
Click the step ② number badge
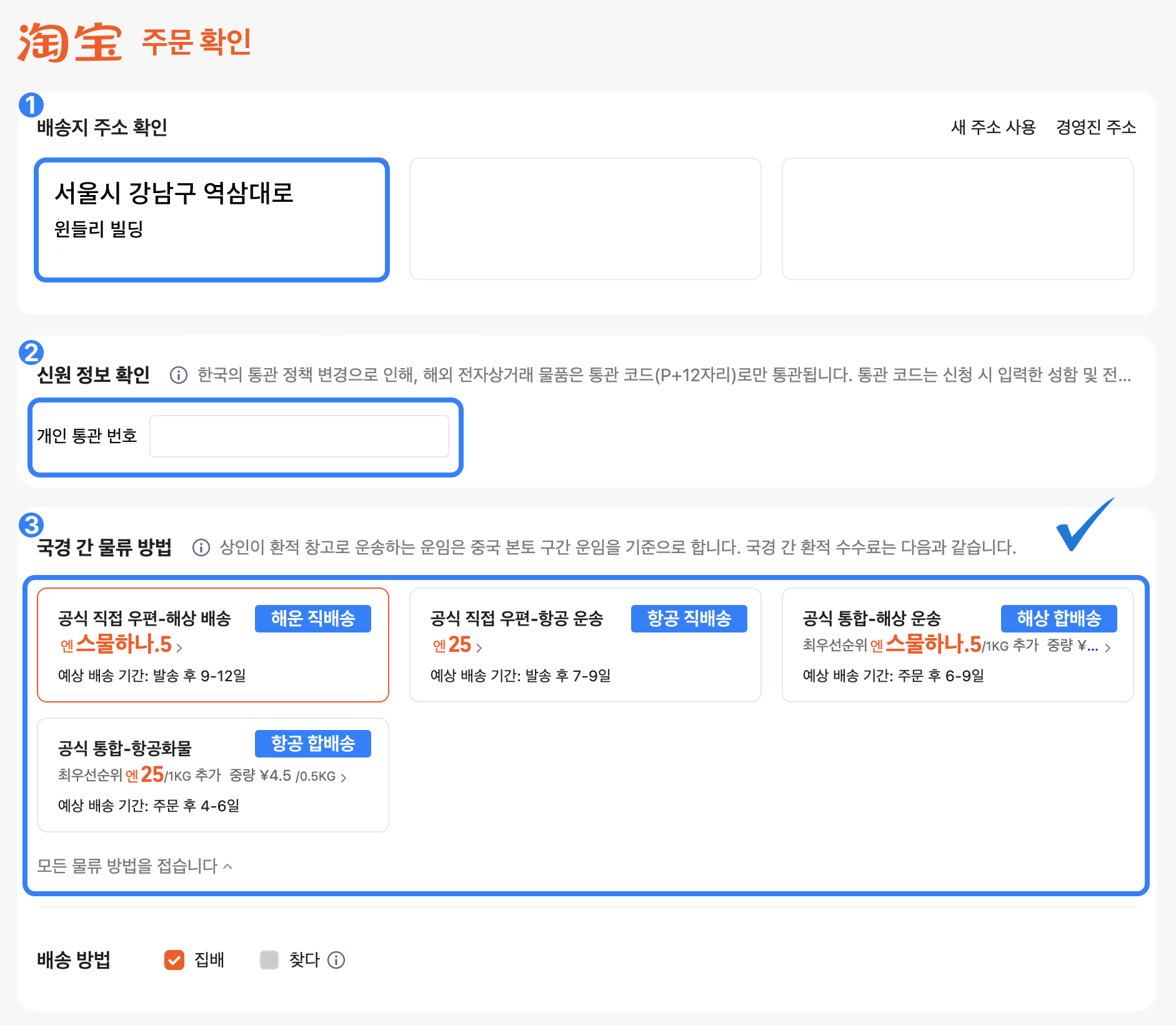32,352
